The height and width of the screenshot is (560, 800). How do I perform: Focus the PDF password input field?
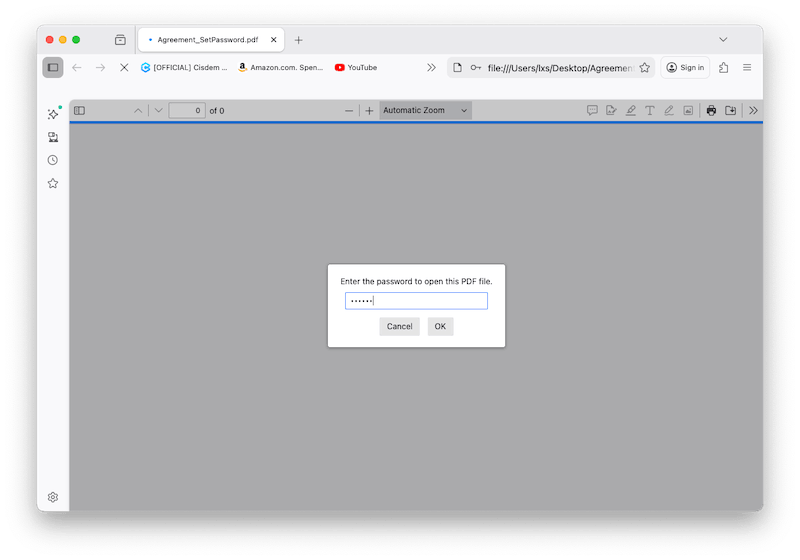(416, 301)
